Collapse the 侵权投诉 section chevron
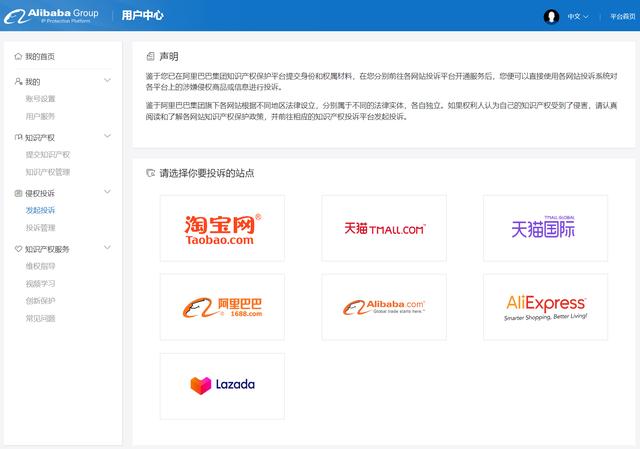Screen dimensions: 640x449 pyautogui.click(x=107, y=191)
